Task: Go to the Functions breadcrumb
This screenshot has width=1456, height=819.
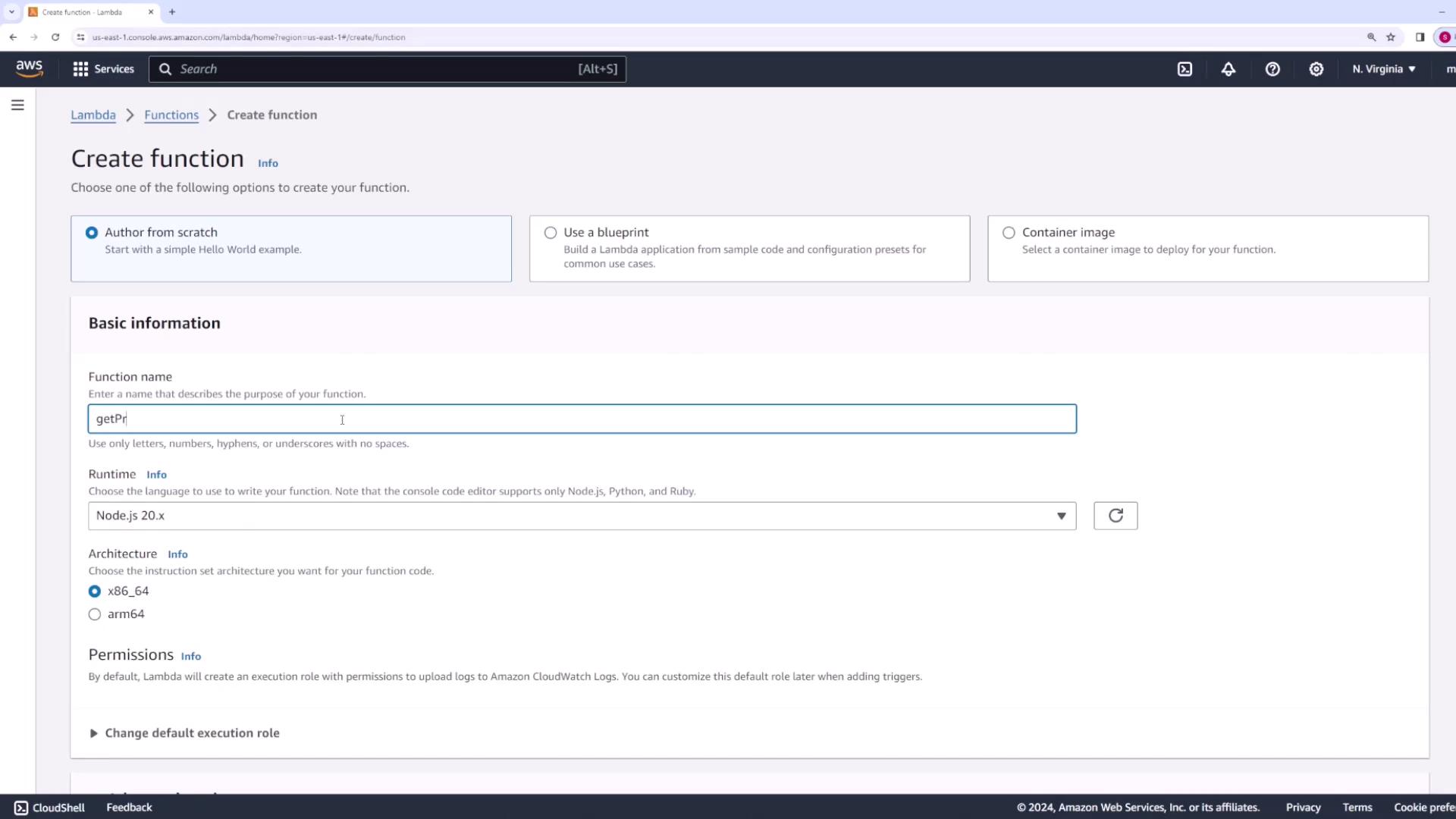Action: [171, 115]
